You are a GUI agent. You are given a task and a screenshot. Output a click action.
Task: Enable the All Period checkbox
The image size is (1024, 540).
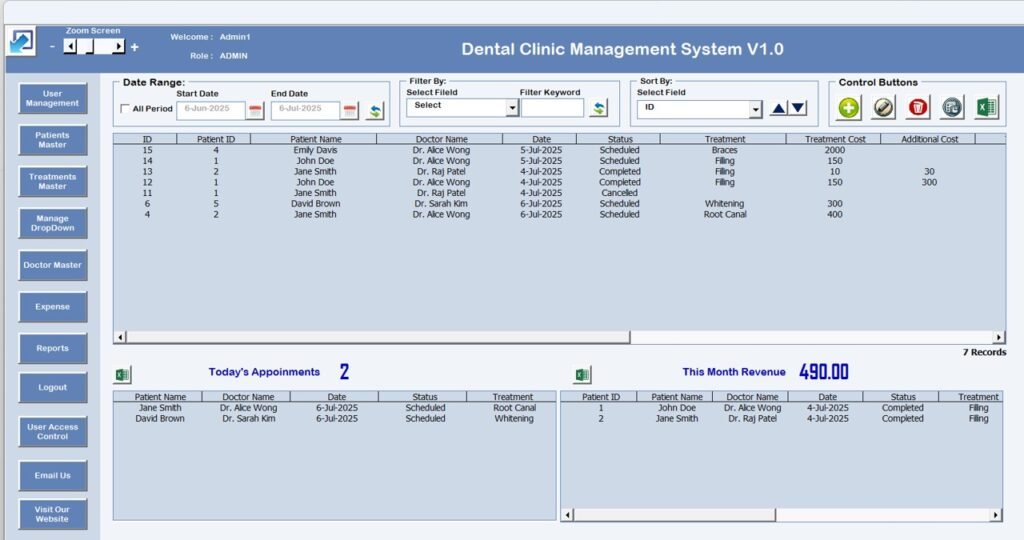(x=125, y=109)
